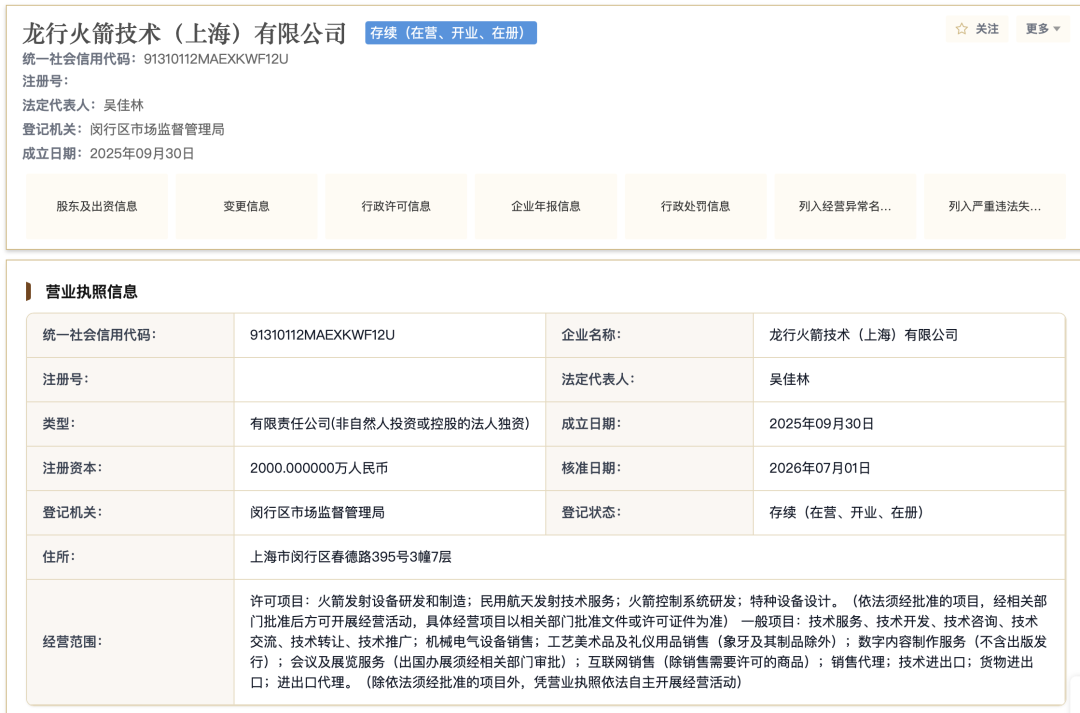The width and height of the screenshot is (1080, 713).
Task: Open the 列入严重违法失... tab
Action: click(x=995, y=206)
